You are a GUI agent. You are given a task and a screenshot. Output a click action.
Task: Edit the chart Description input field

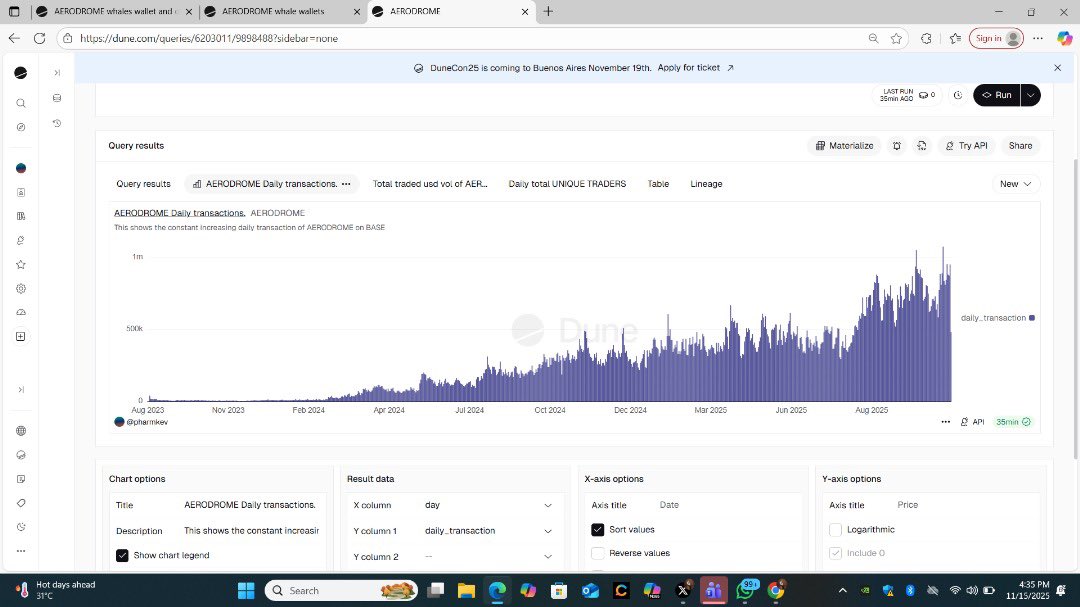click(x=251, y=531)
